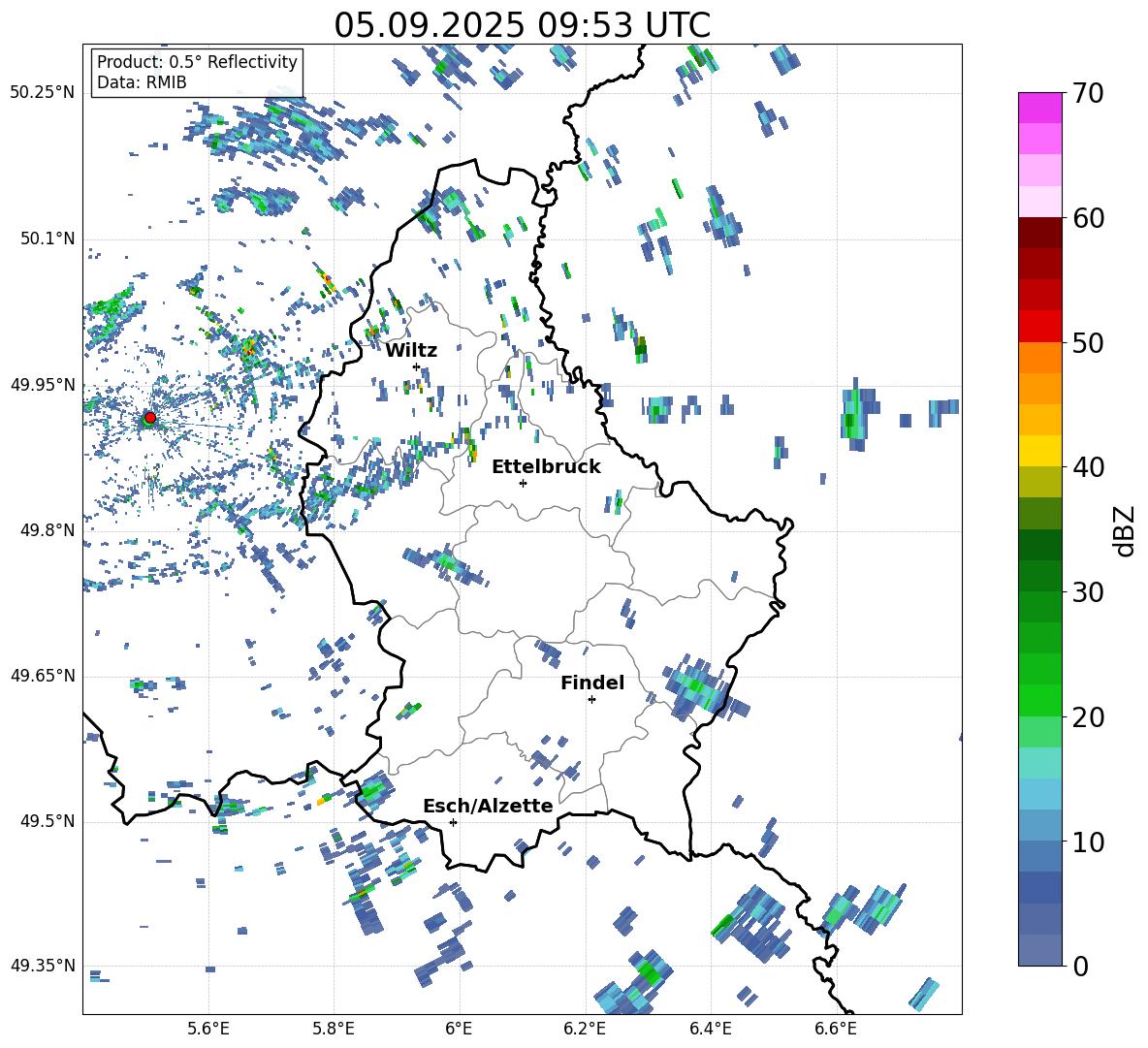
Task: Click the 50 label on colorbar
Action: coord(1088,343)
